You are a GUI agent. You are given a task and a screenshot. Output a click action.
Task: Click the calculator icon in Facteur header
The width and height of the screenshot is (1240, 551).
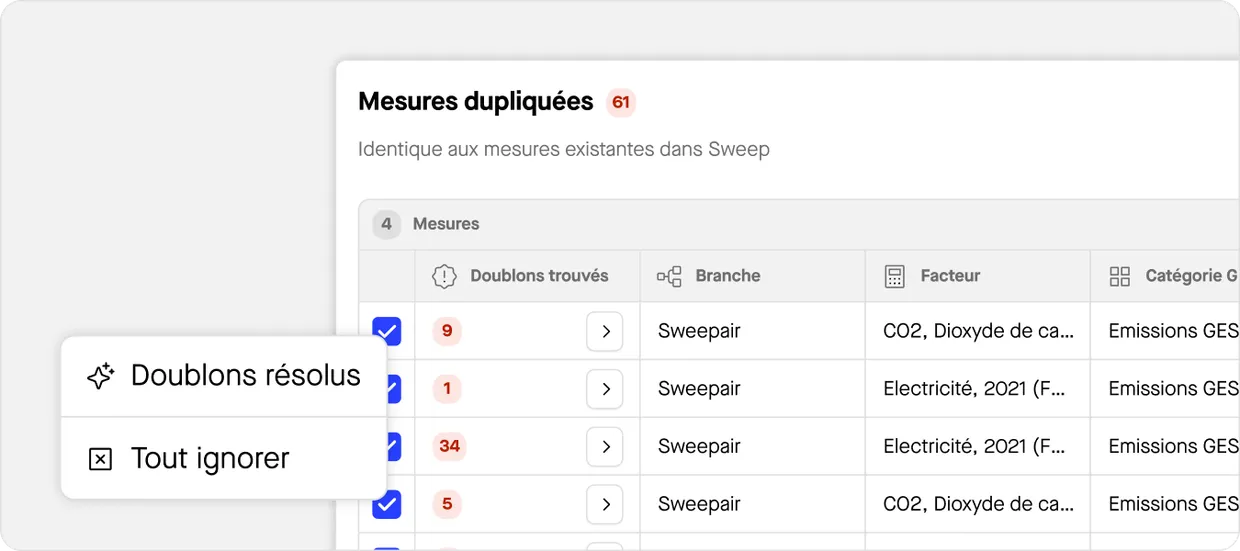895,276
